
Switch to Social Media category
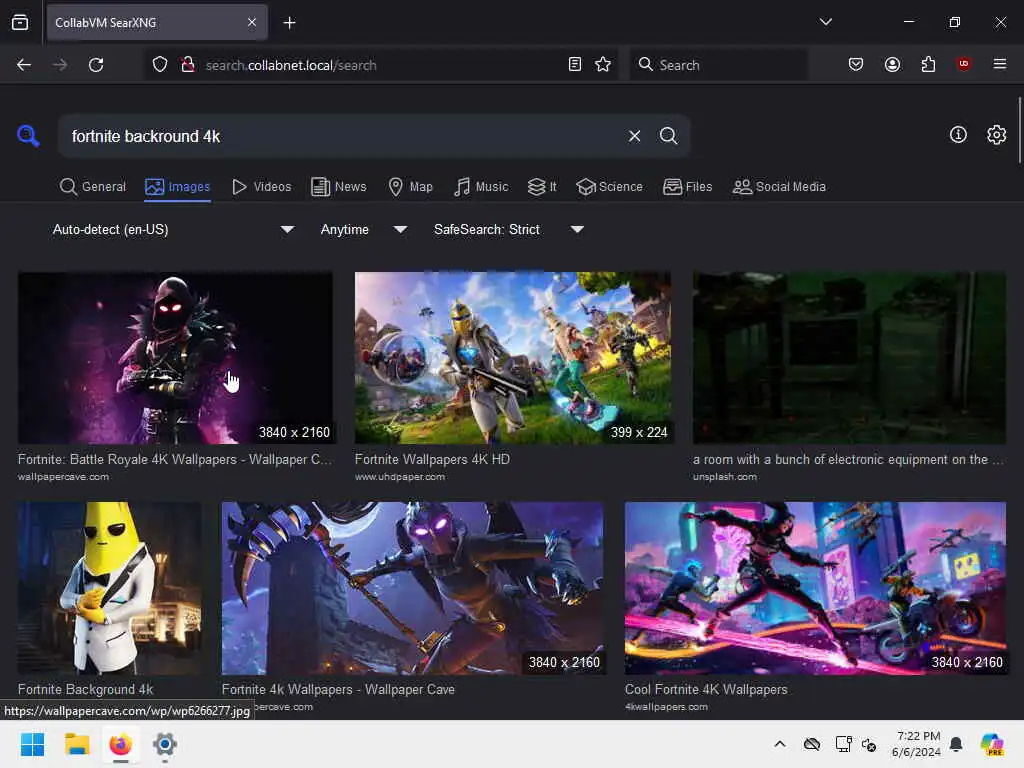click(x=779, y=187)
